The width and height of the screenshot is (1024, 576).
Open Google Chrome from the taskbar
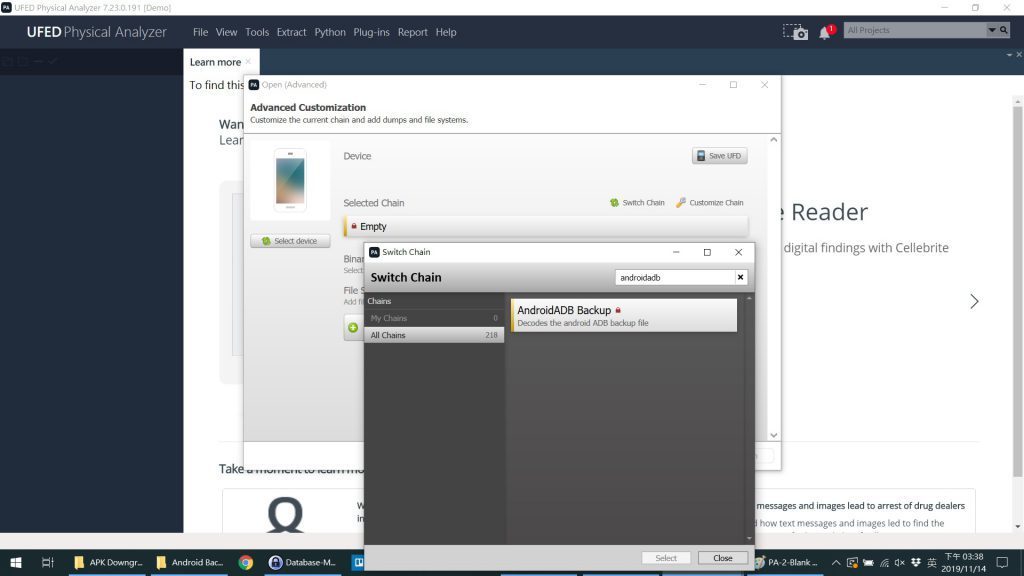click(x=246, y=562)
